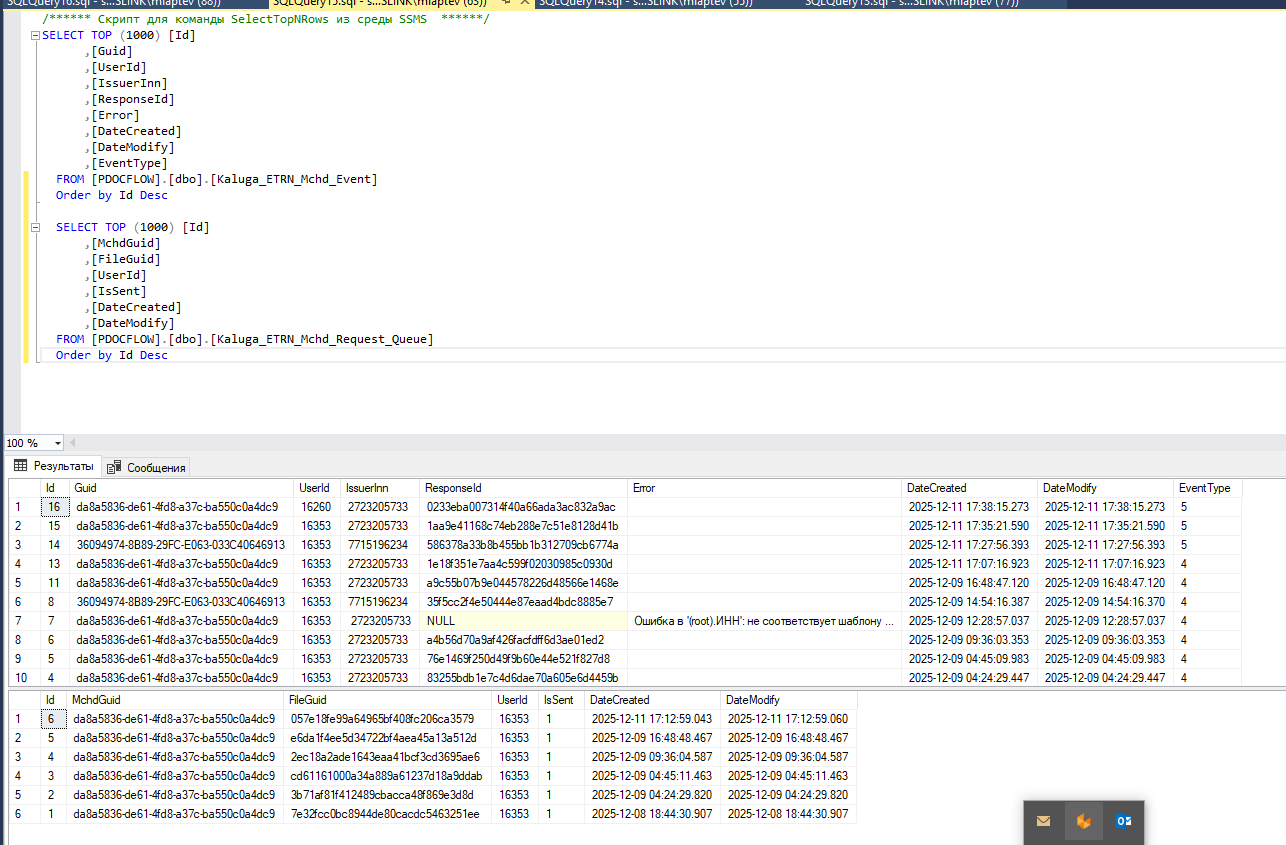The image size is (1286, 845).
Task: Select the Error column header
Action: (765, 488)
